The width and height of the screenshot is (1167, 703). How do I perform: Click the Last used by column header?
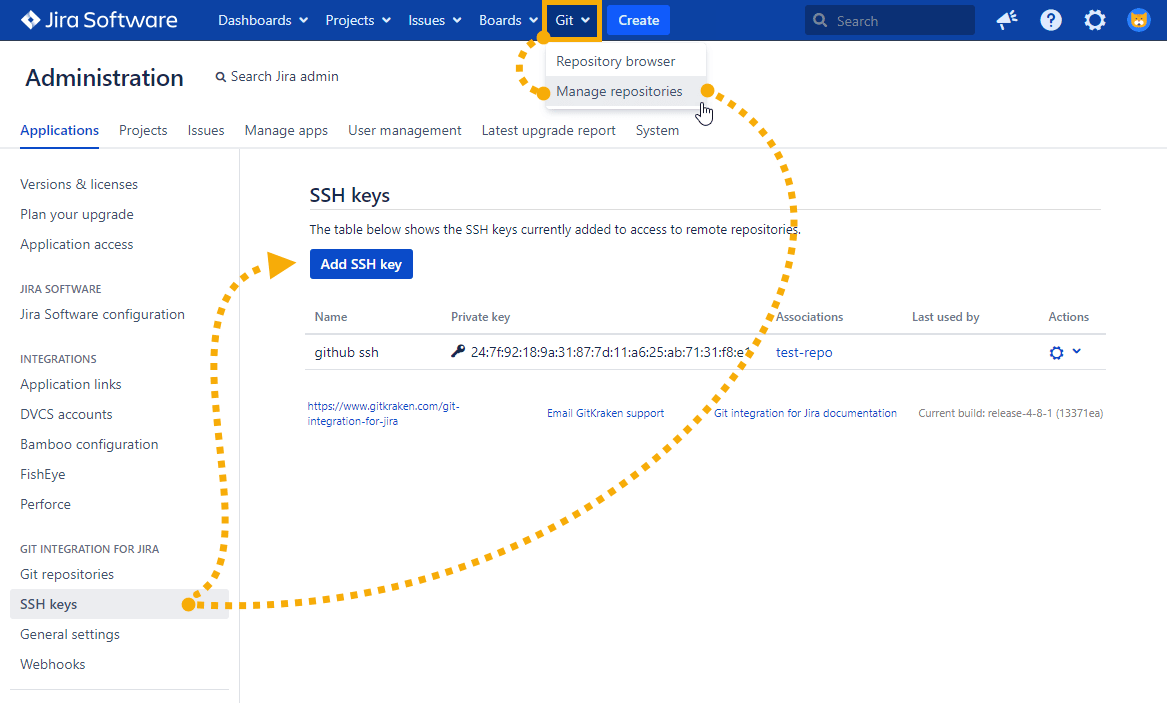click(945, 317)
